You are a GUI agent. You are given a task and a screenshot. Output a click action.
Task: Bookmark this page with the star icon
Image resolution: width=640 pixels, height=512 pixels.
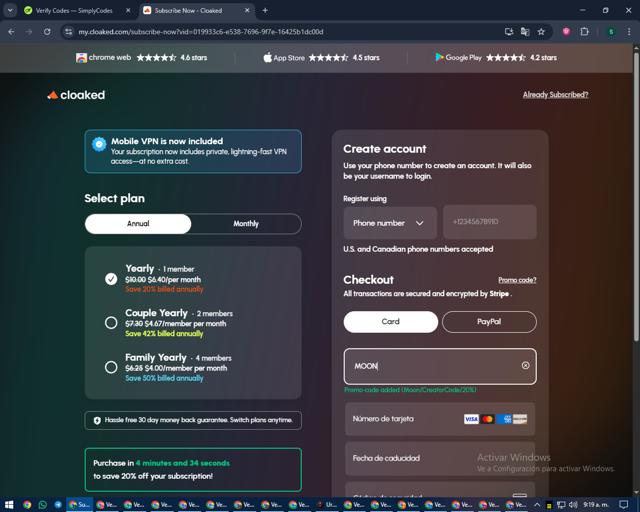click(x=541, y=32)
